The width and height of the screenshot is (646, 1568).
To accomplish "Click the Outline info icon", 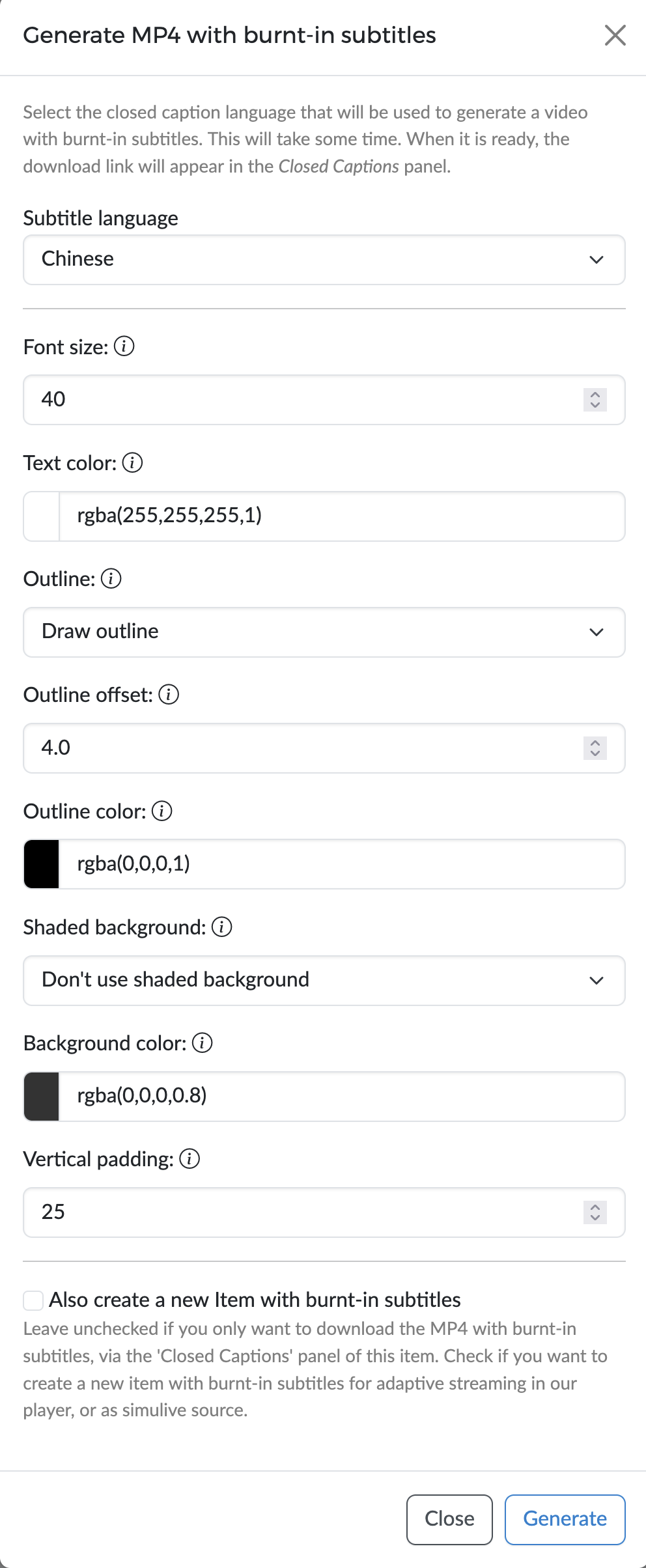I will (111, 579).
